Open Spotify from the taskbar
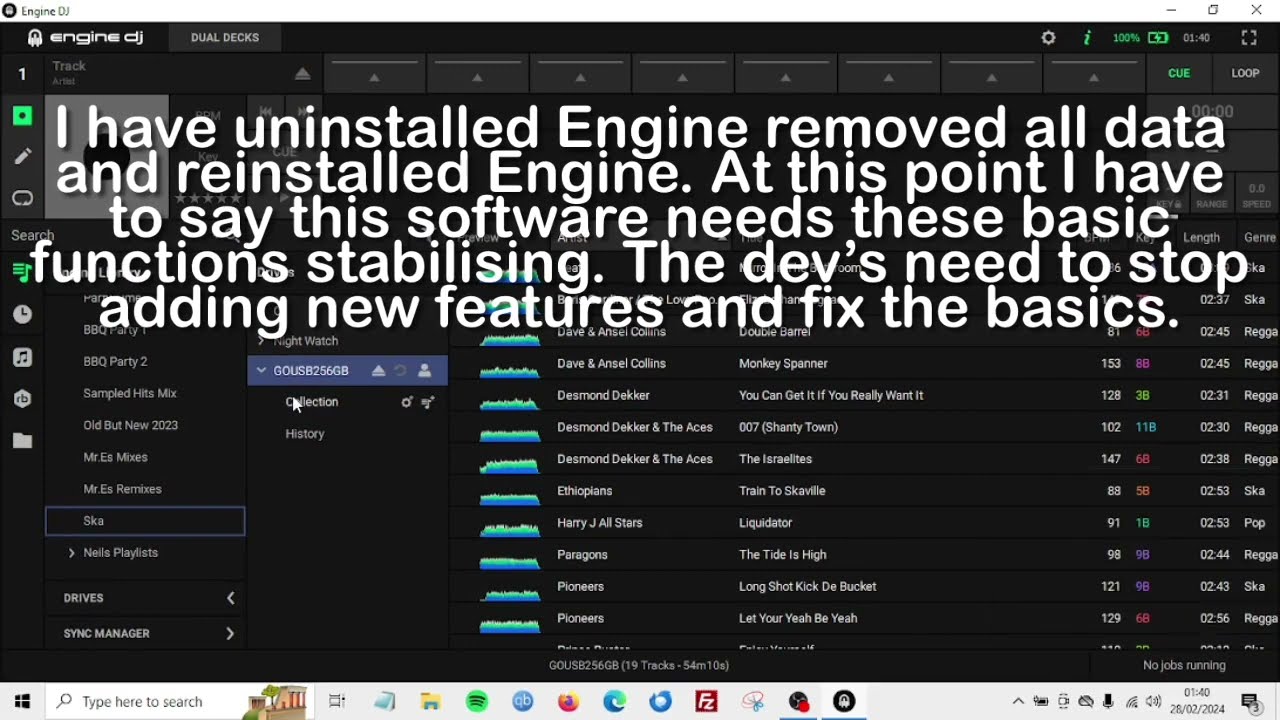 point(477,701)
